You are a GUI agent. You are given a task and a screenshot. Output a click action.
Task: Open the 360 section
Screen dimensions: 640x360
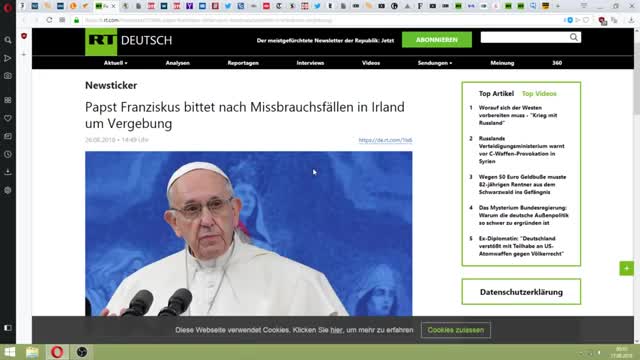(x=557, y=63)
